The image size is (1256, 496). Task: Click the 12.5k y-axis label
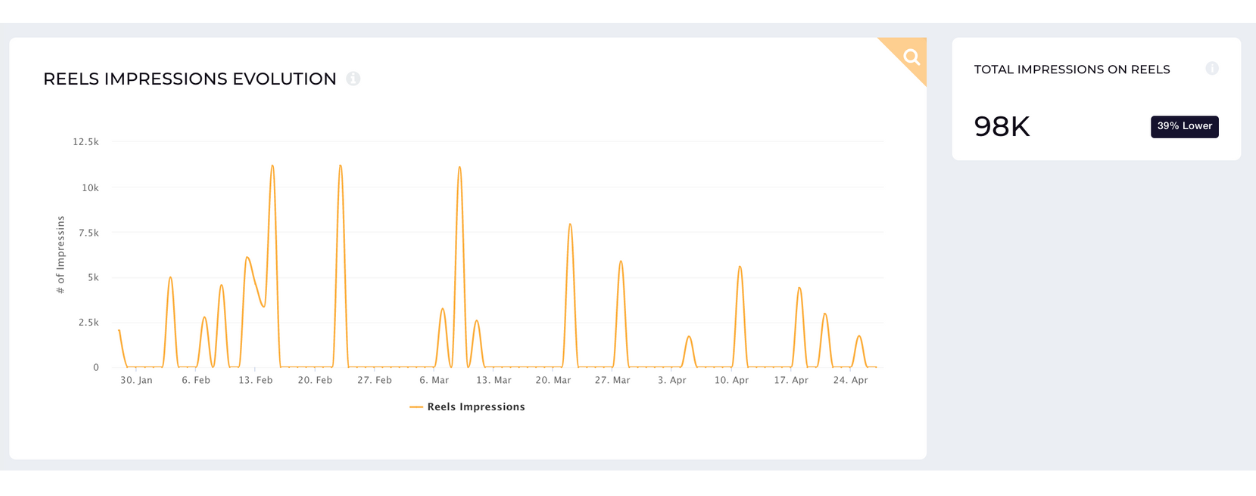[86, 142]
